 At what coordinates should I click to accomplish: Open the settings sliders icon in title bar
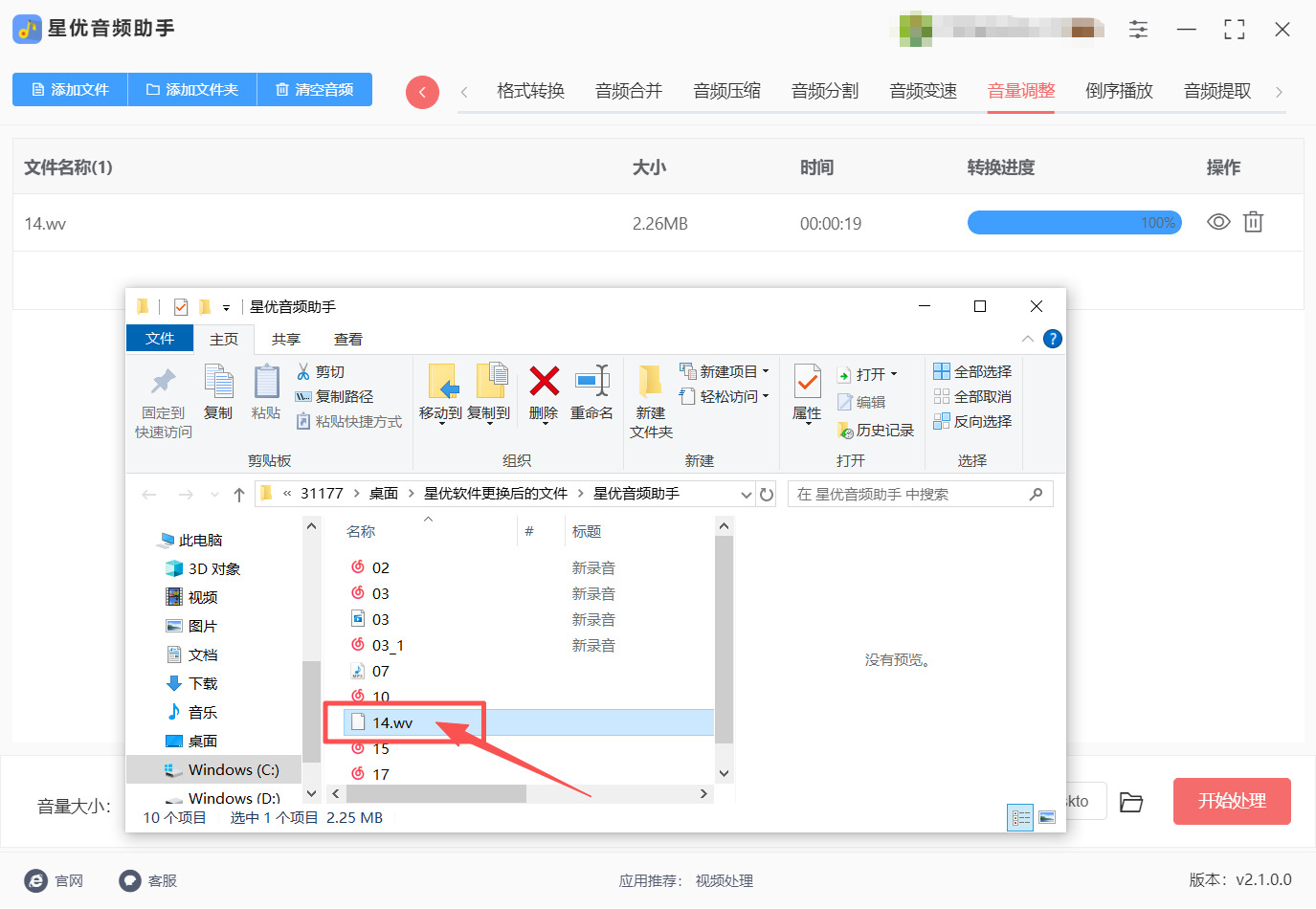pos(1138,29)
